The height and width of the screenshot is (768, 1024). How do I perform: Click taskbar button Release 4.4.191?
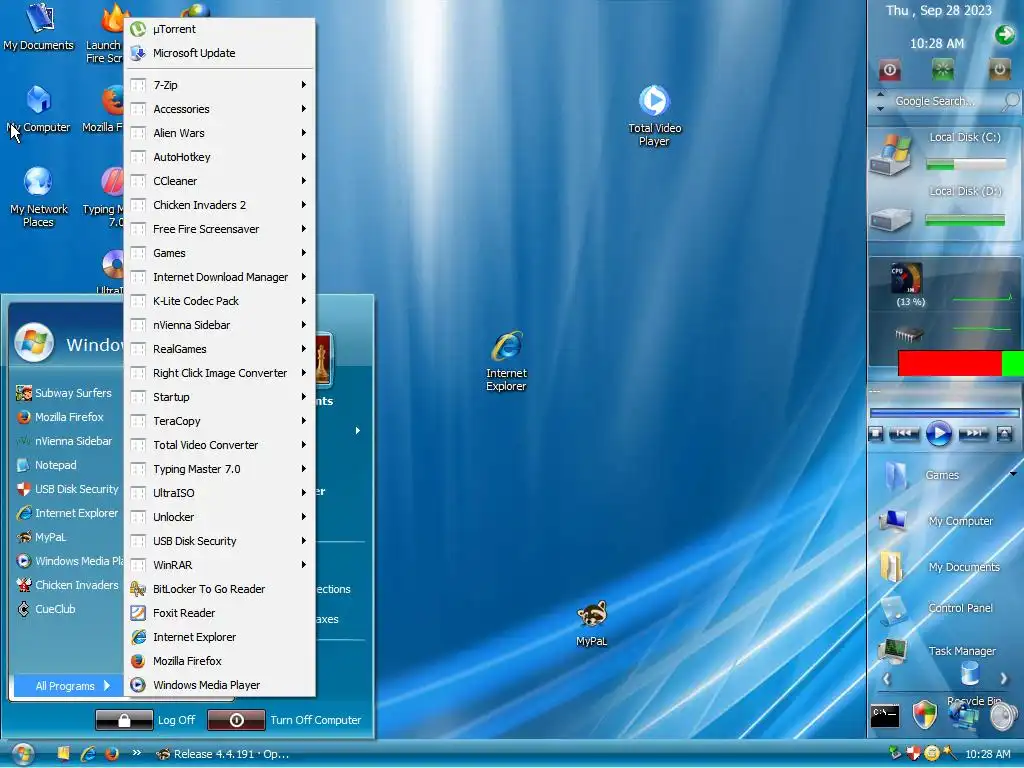coord(222,754)
